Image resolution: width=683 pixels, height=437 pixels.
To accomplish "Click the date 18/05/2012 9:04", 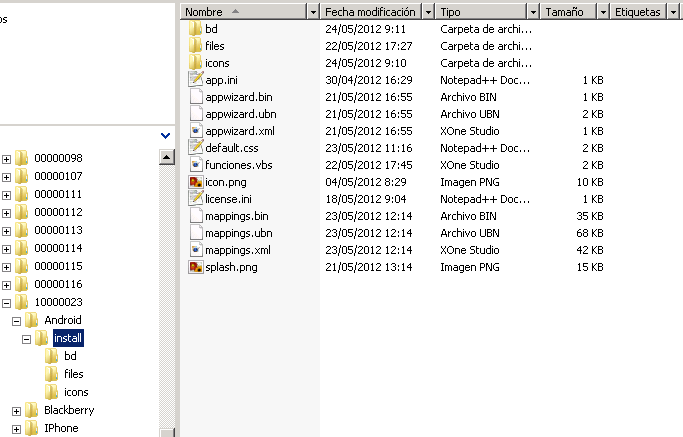I will point(366,199).
